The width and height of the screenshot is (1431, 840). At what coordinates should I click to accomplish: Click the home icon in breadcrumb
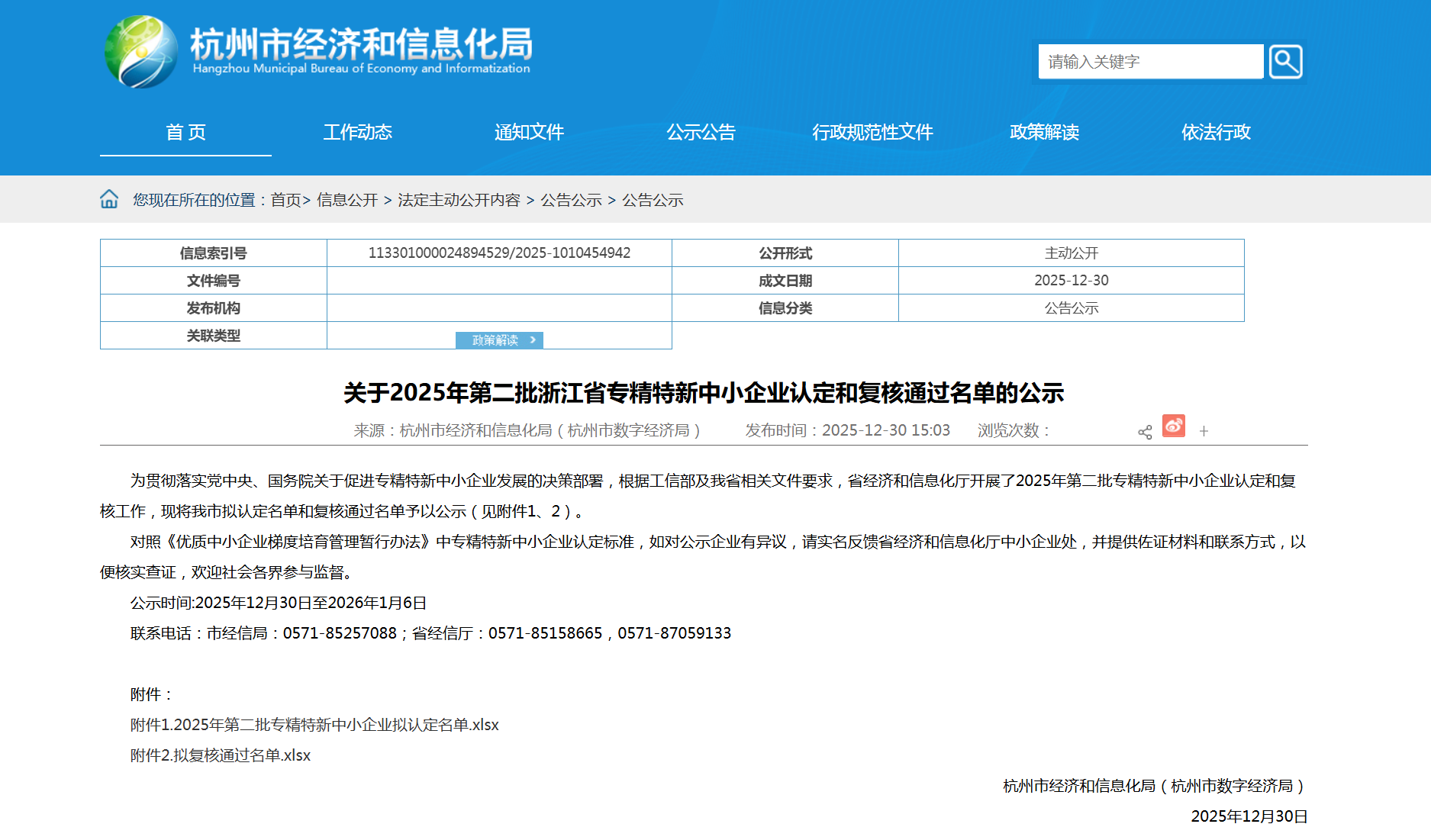109,199
